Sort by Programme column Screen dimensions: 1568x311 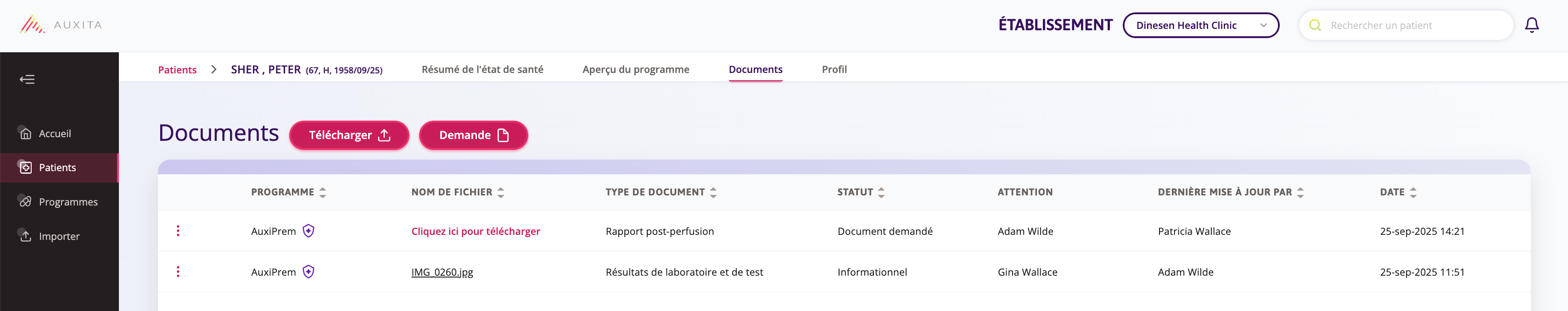323,192
